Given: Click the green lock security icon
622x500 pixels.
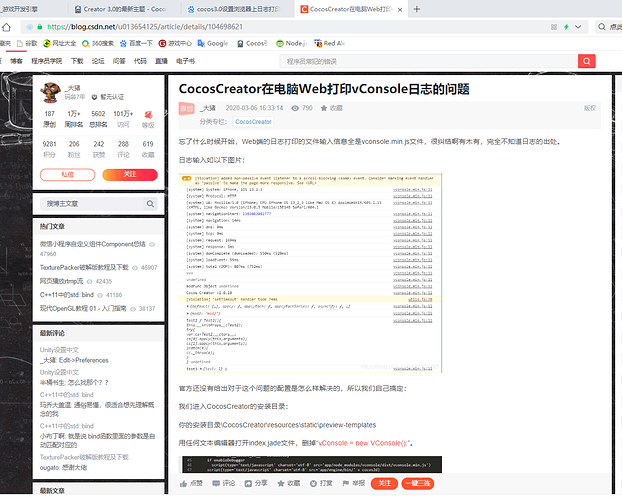Looking at the screenshot, I should point(40,27).
